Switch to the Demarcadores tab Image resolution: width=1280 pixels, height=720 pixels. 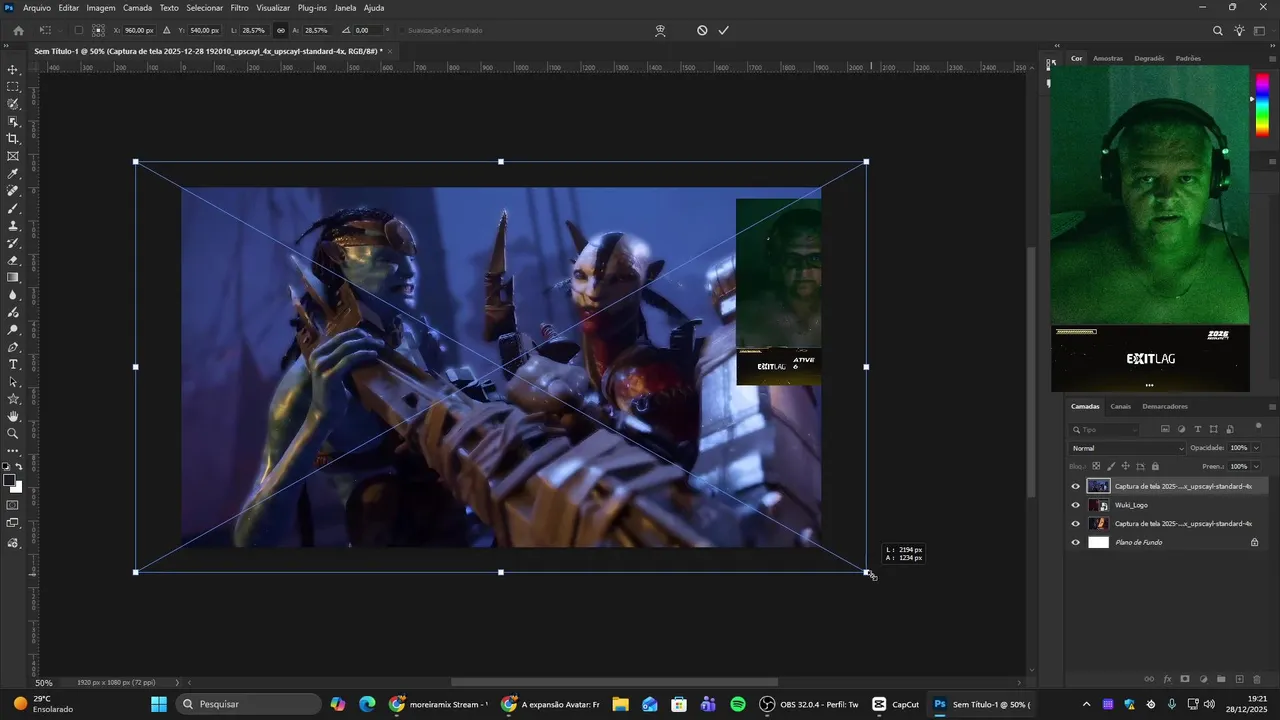click(x=1165, y=406)
